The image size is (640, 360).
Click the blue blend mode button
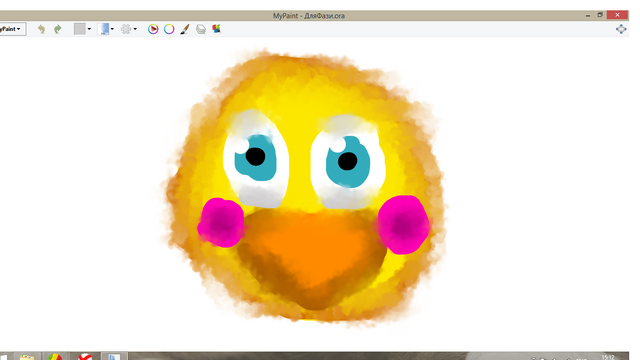coord(104,29)
